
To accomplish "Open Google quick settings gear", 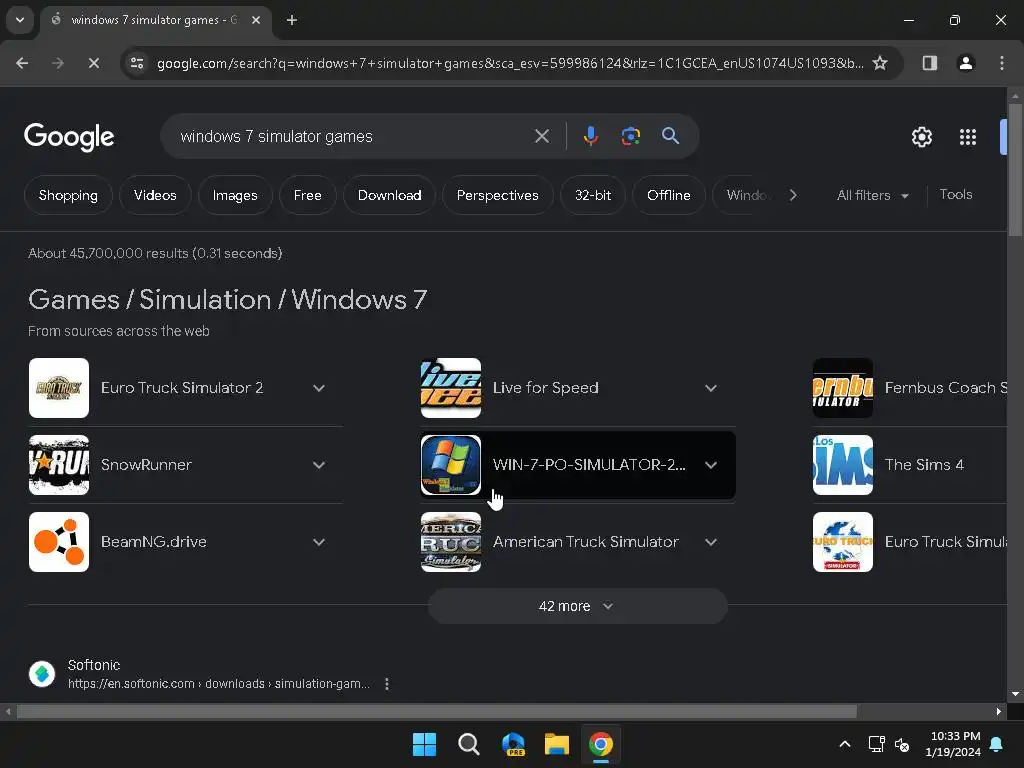I will pyautogui.click(x=921, y=137).
